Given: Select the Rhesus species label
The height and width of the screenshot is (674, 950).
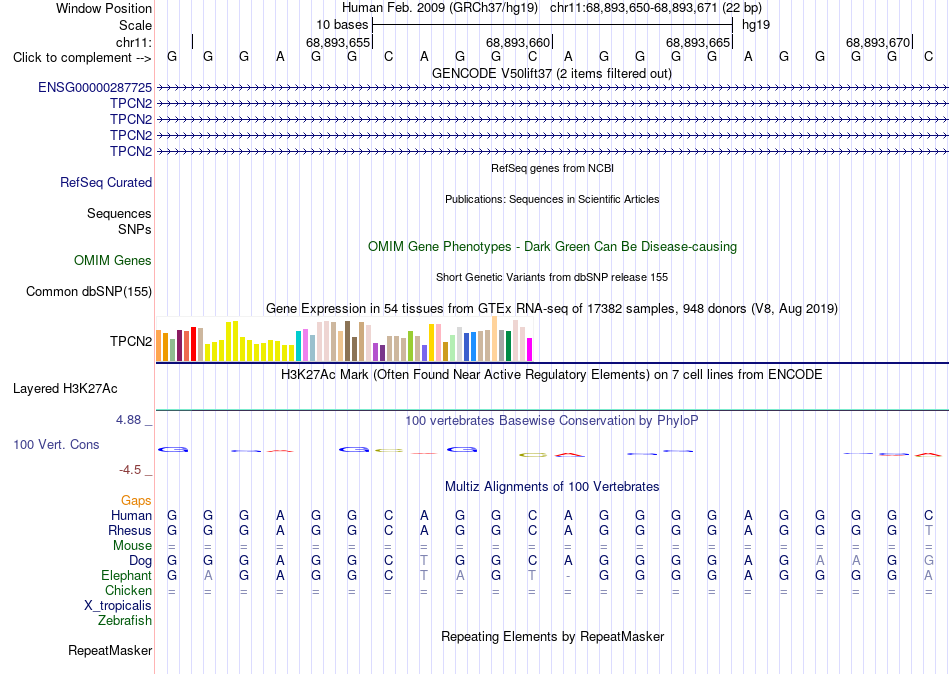Looking at the screenshot, I should 130,530.
